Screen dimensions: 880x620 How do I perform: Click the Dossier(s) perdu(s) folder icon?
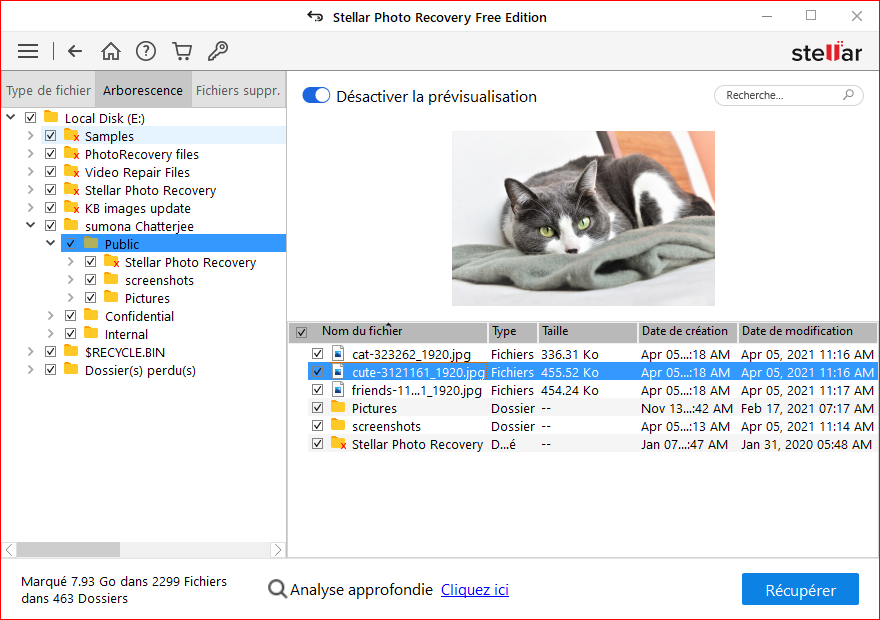point(71,369)
